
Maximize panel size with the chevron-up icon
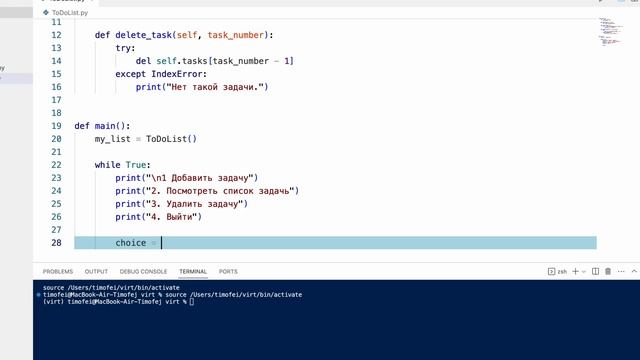tap(634, 271)
